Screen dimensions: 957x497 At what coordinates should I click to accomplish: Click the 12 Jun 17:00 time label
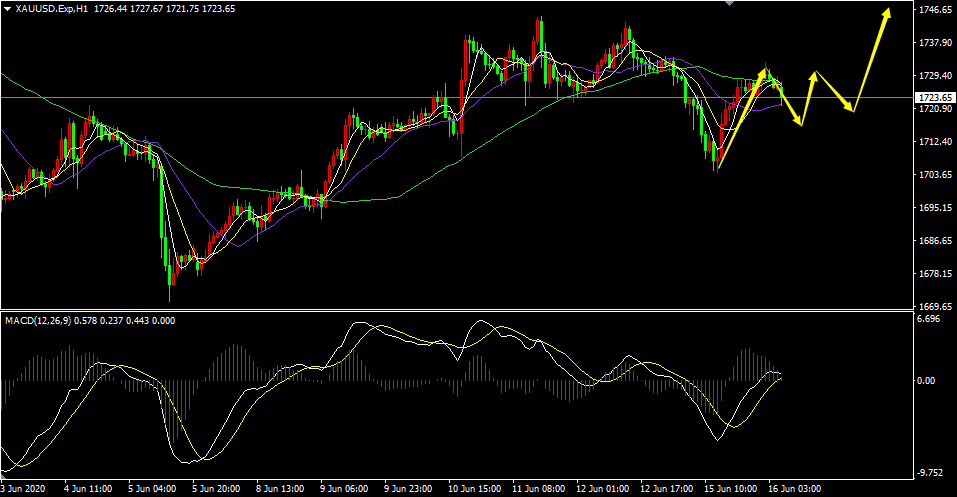tap(666, 489)
